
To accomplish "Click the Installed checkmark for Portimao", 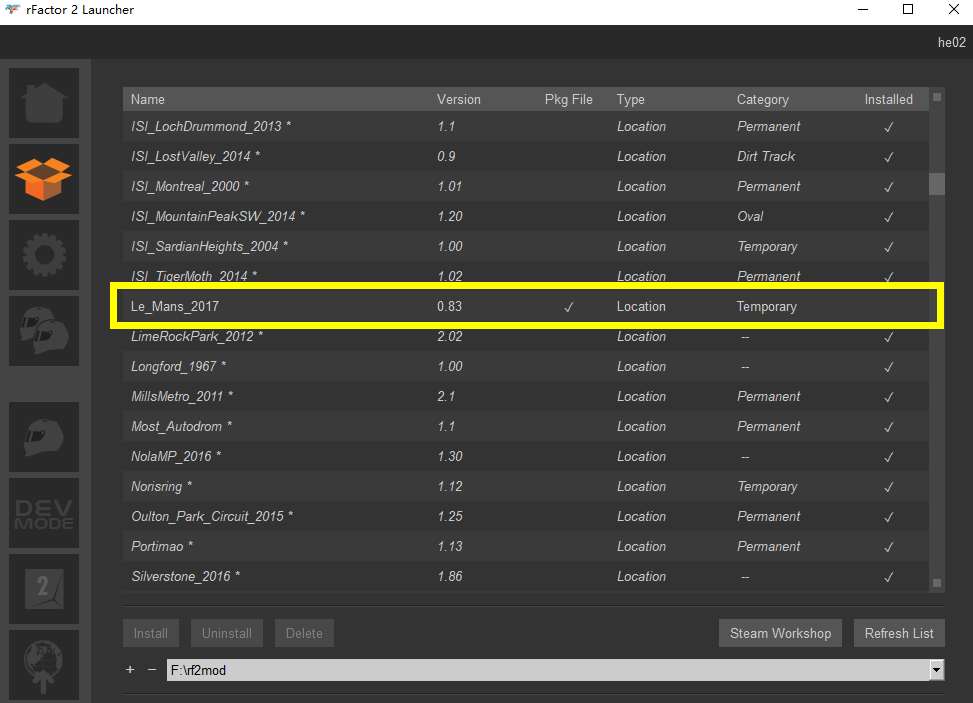I will 889,547.
